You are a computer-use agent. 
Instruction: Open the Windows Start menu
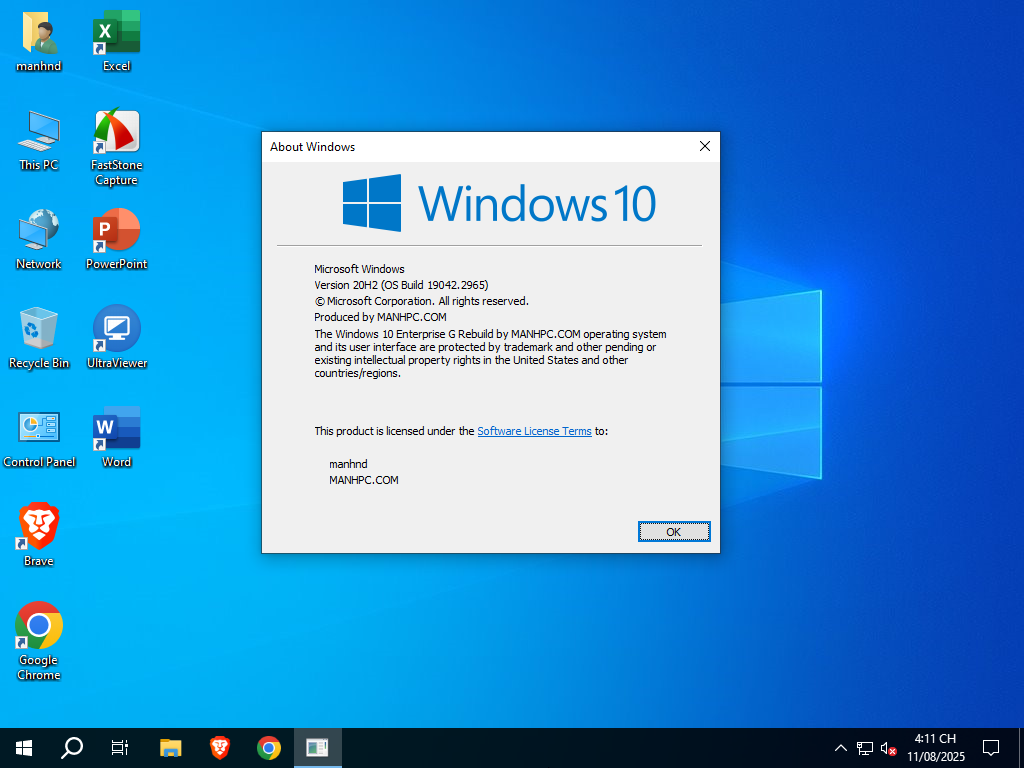point(24,747)
